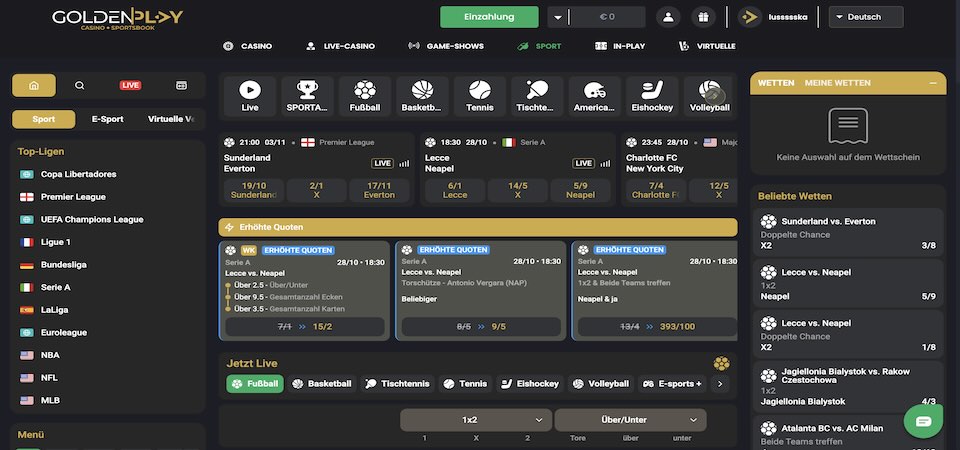Click the GoldenPlay logo
The height and width of the screenshot is (450, 960).
(x=118, y=20)
